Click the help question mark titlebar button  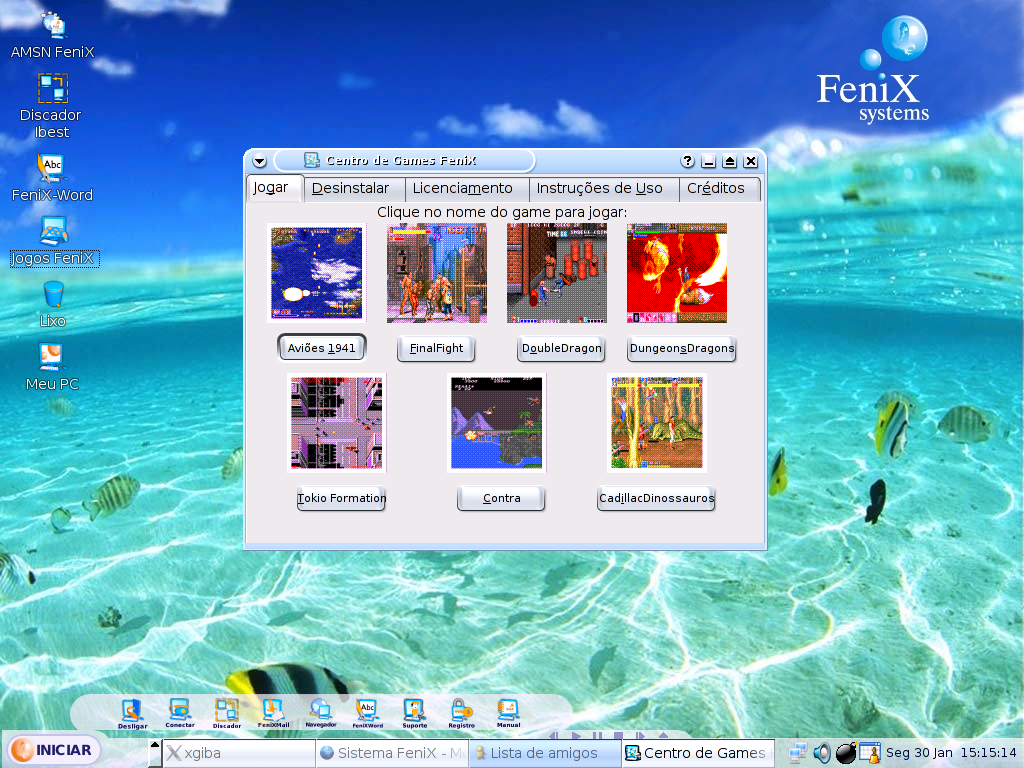(687, 161)
